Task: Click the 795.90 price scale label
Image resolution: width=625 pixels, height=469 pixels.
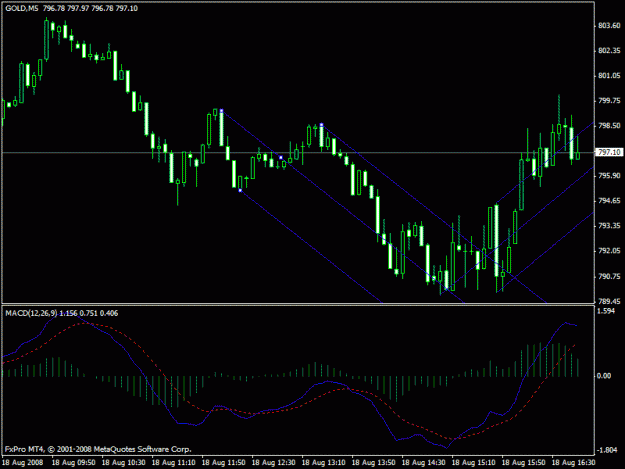Action: click(x=609, y=176)
